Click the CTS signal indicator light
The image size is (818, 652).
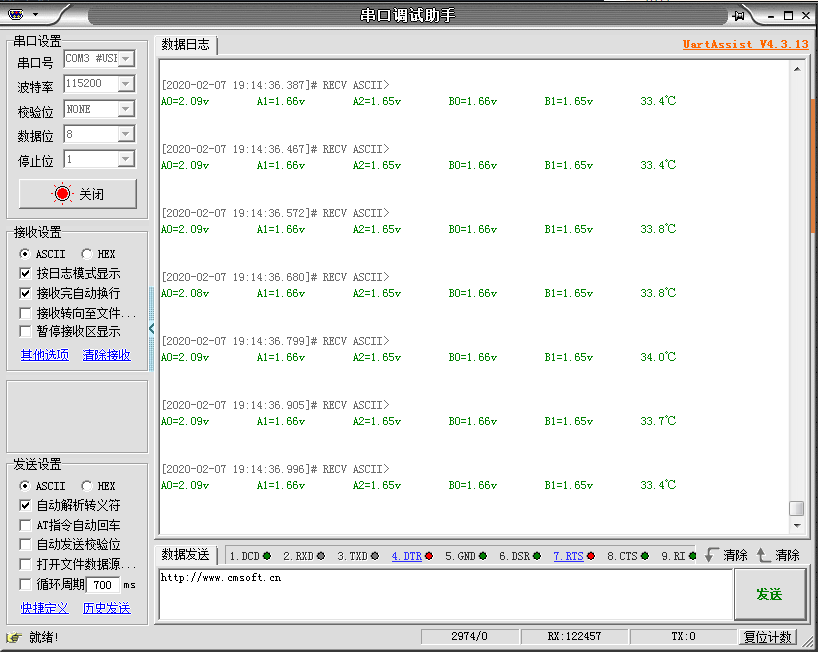645,556
